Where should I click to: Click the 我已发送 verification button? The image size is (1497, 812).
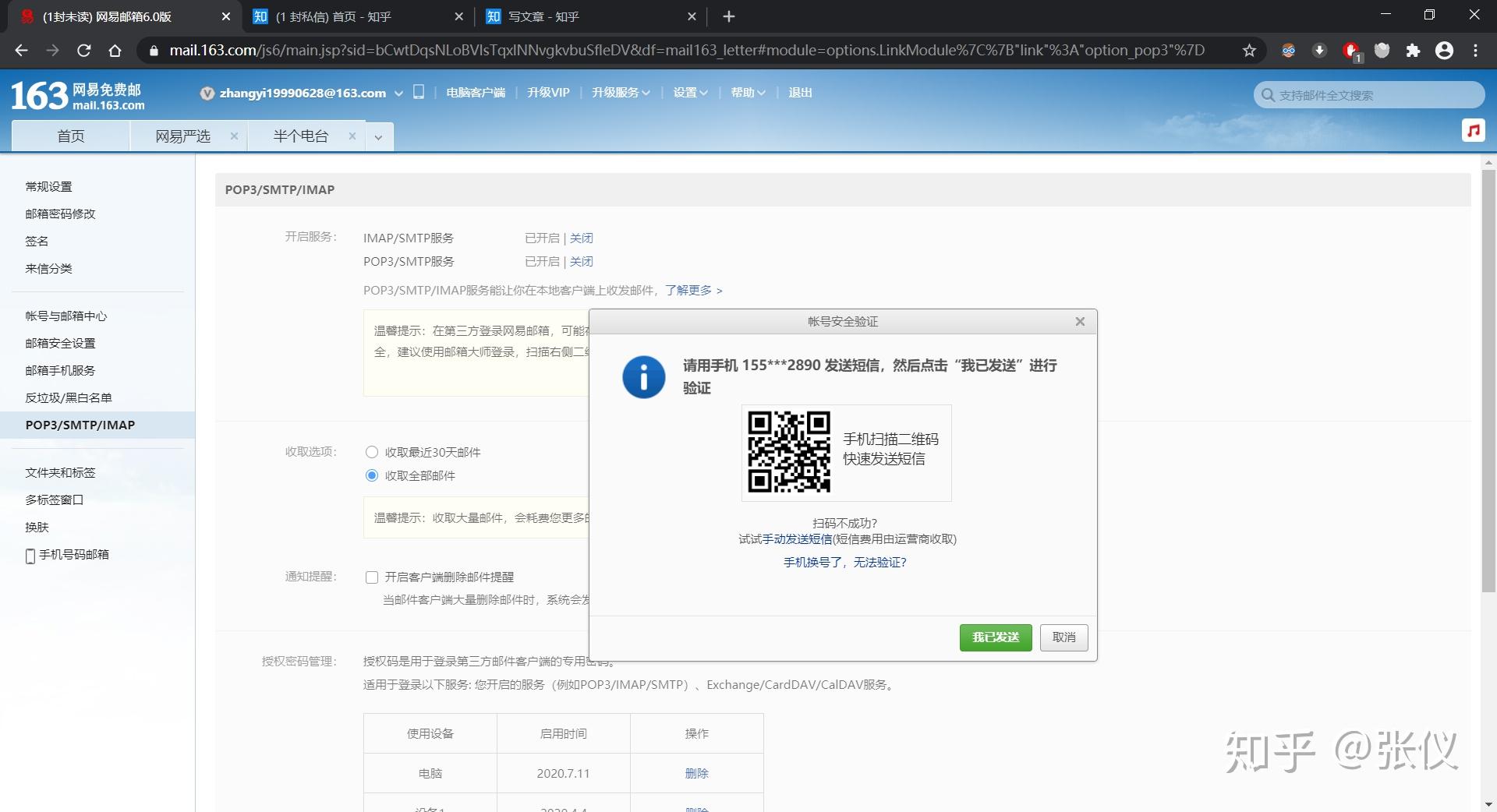click(996, 637)
